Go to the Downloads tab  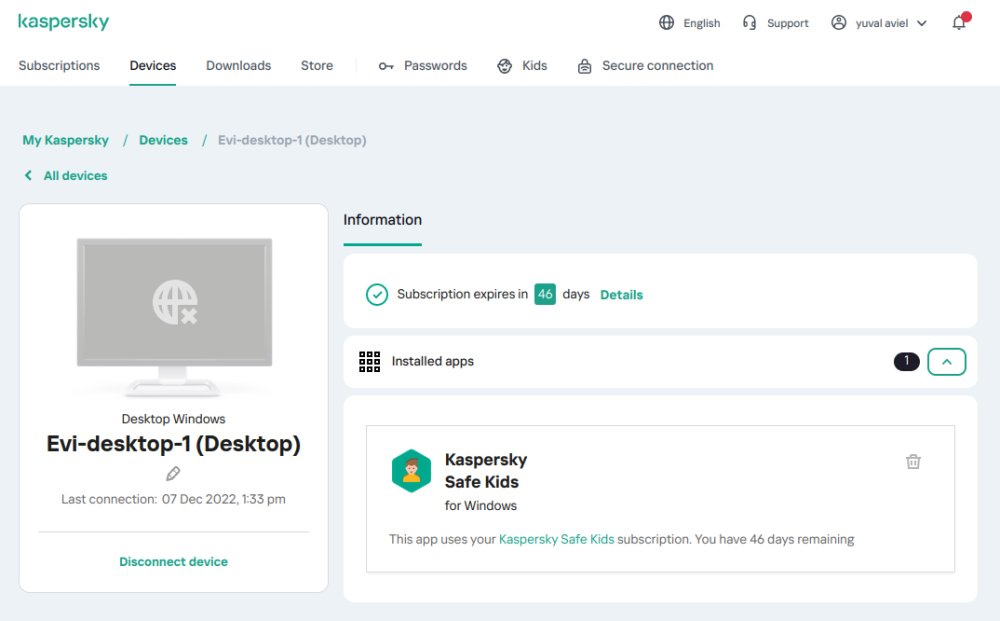click(x=238, y=66)
